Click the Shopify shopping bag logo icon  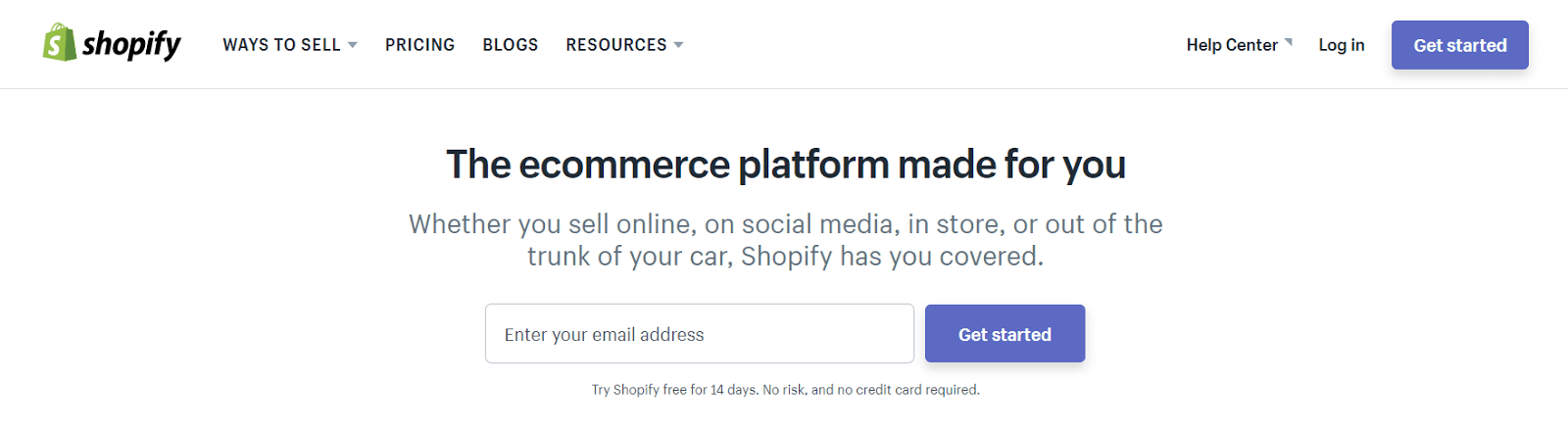tap(59, 43)
